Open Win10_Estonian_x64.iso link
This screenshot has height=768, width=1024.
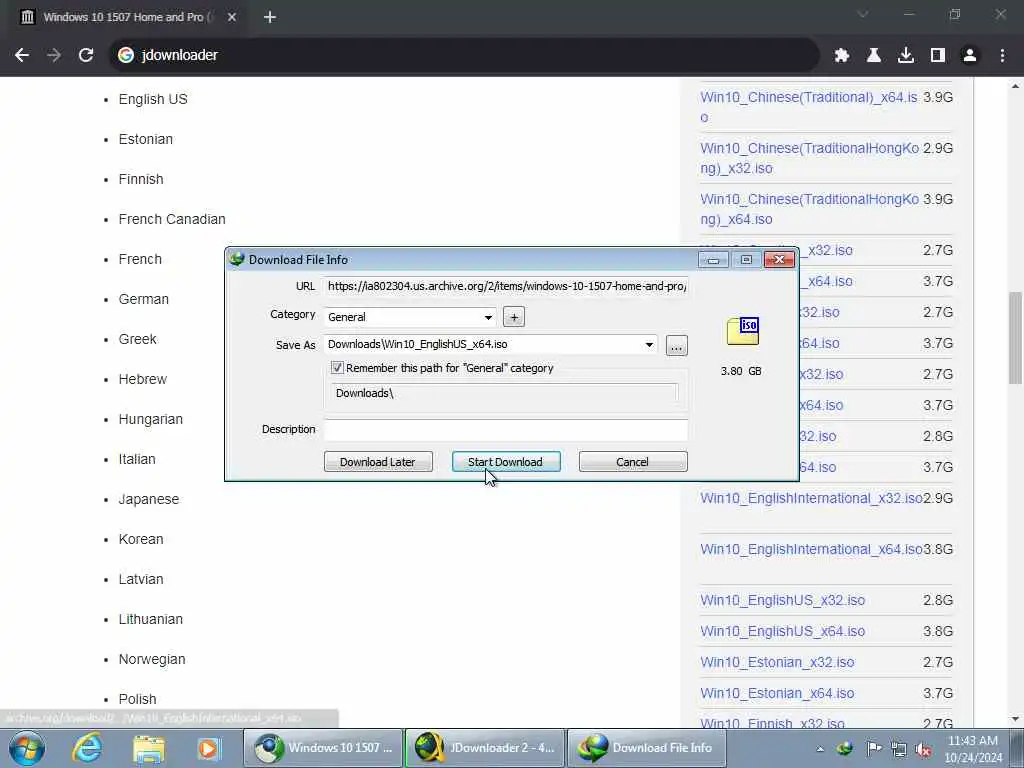click(777, 694)
